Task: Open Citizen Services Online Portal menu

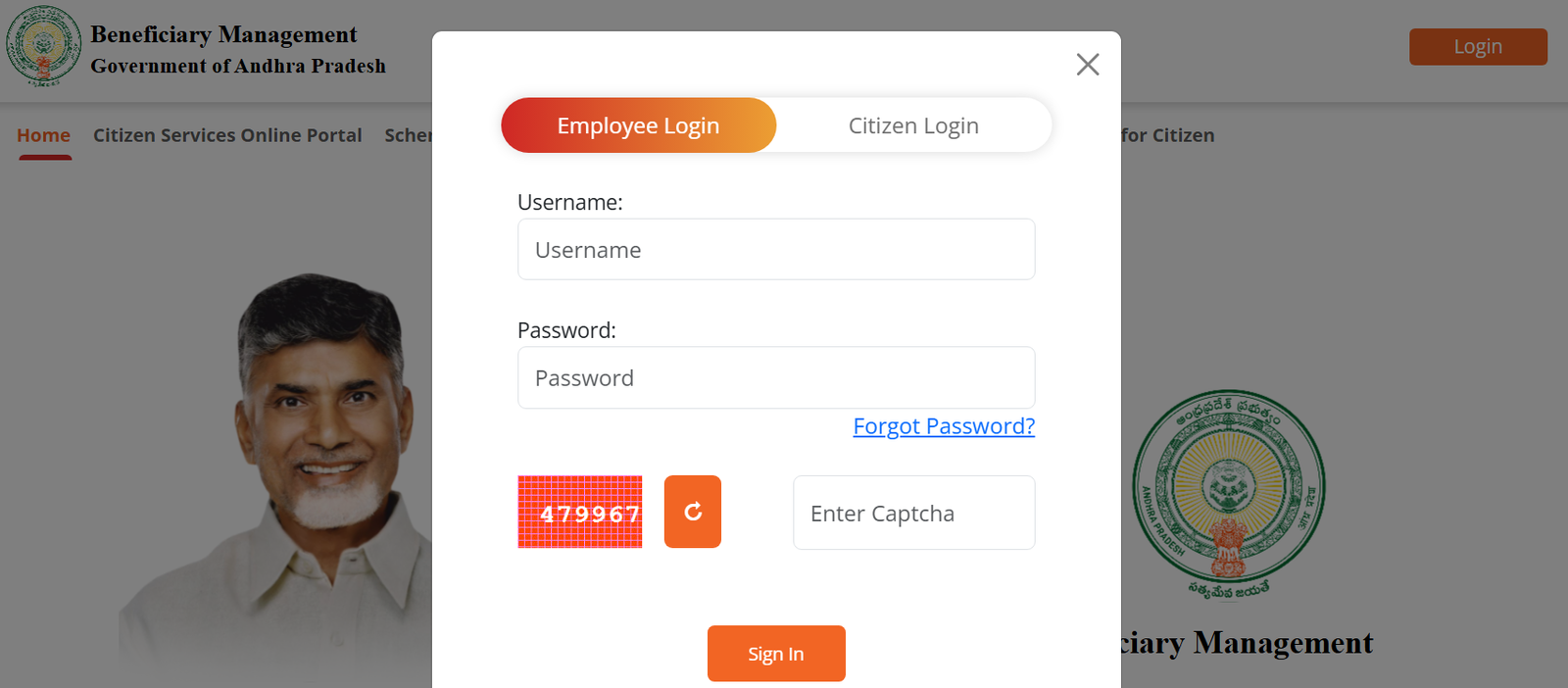Action: coord(227,135)
